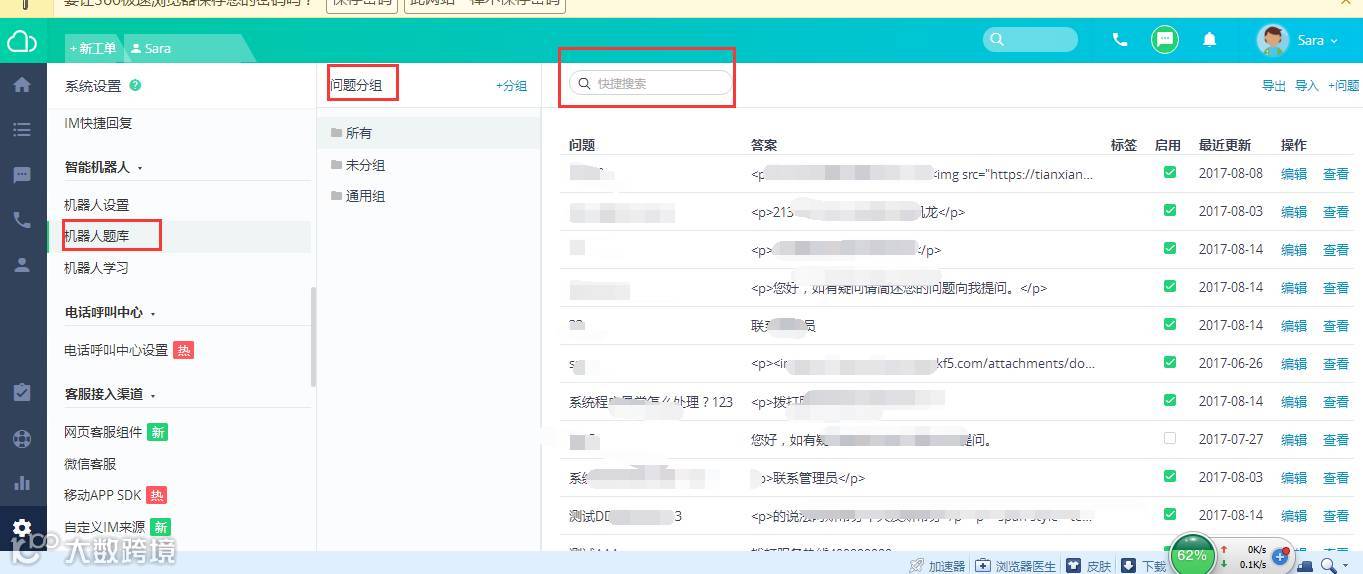
Task: Open 机器人学习 menu item
Action: point(96,268)
